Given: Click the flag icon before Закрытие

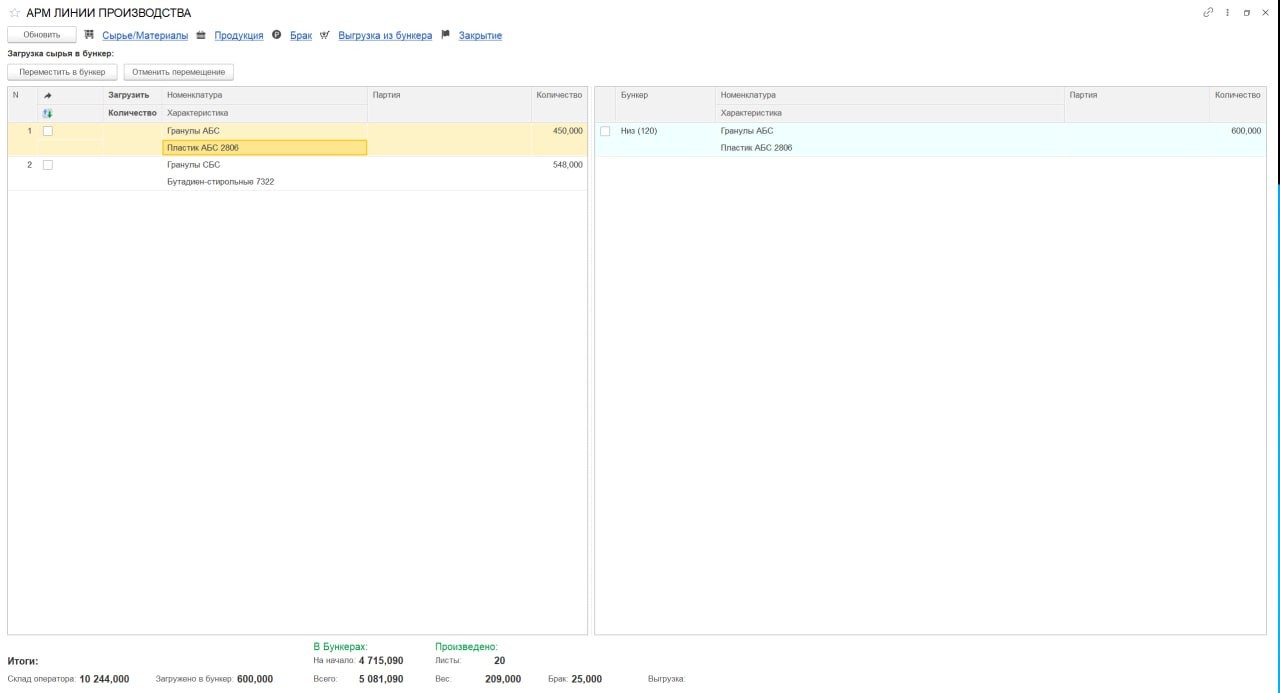Looking at the screenshot, I should point(445,35).
